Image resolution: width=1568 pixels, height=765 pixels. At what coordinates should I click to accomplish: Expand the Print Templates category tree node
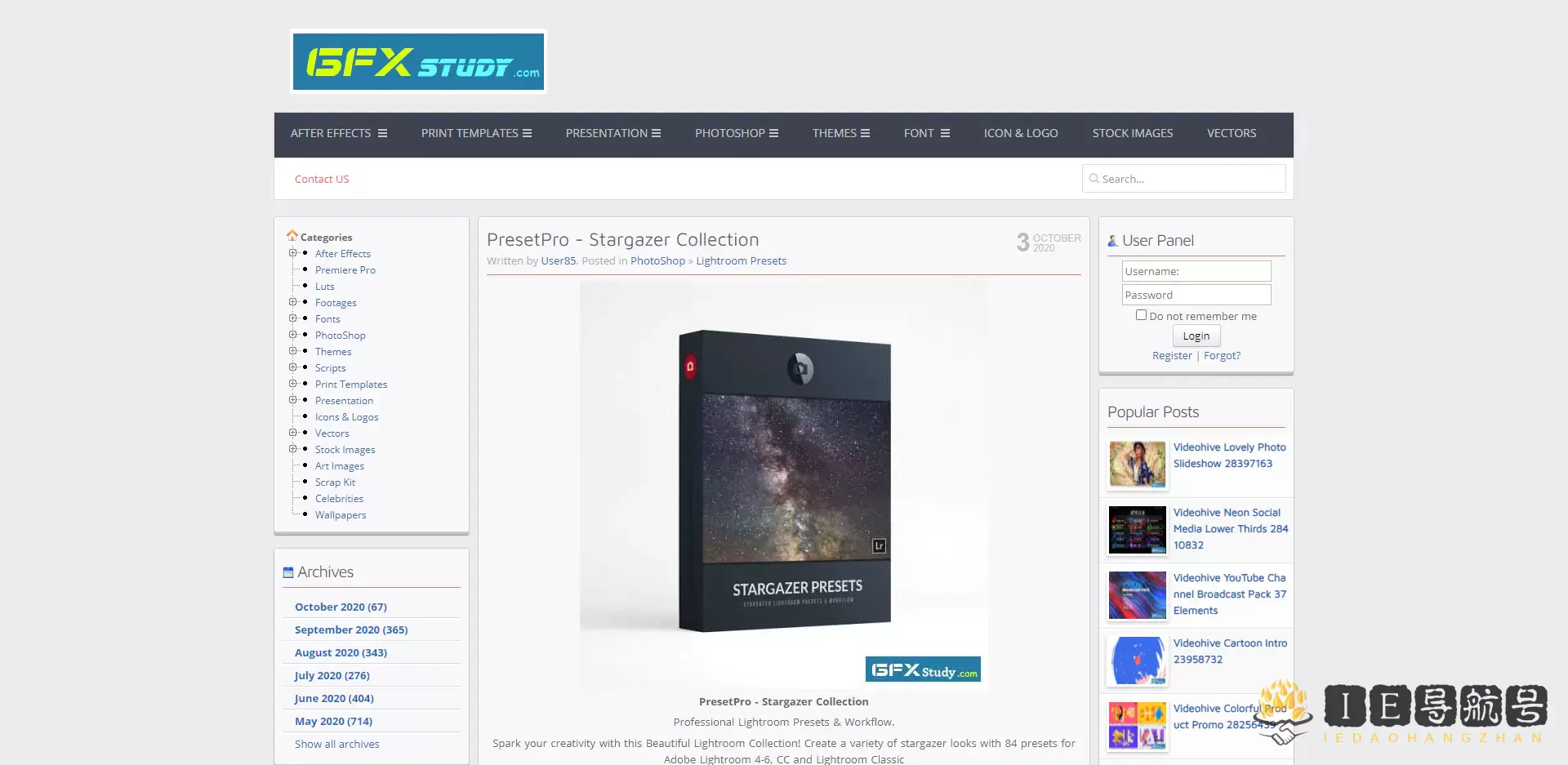293,384
